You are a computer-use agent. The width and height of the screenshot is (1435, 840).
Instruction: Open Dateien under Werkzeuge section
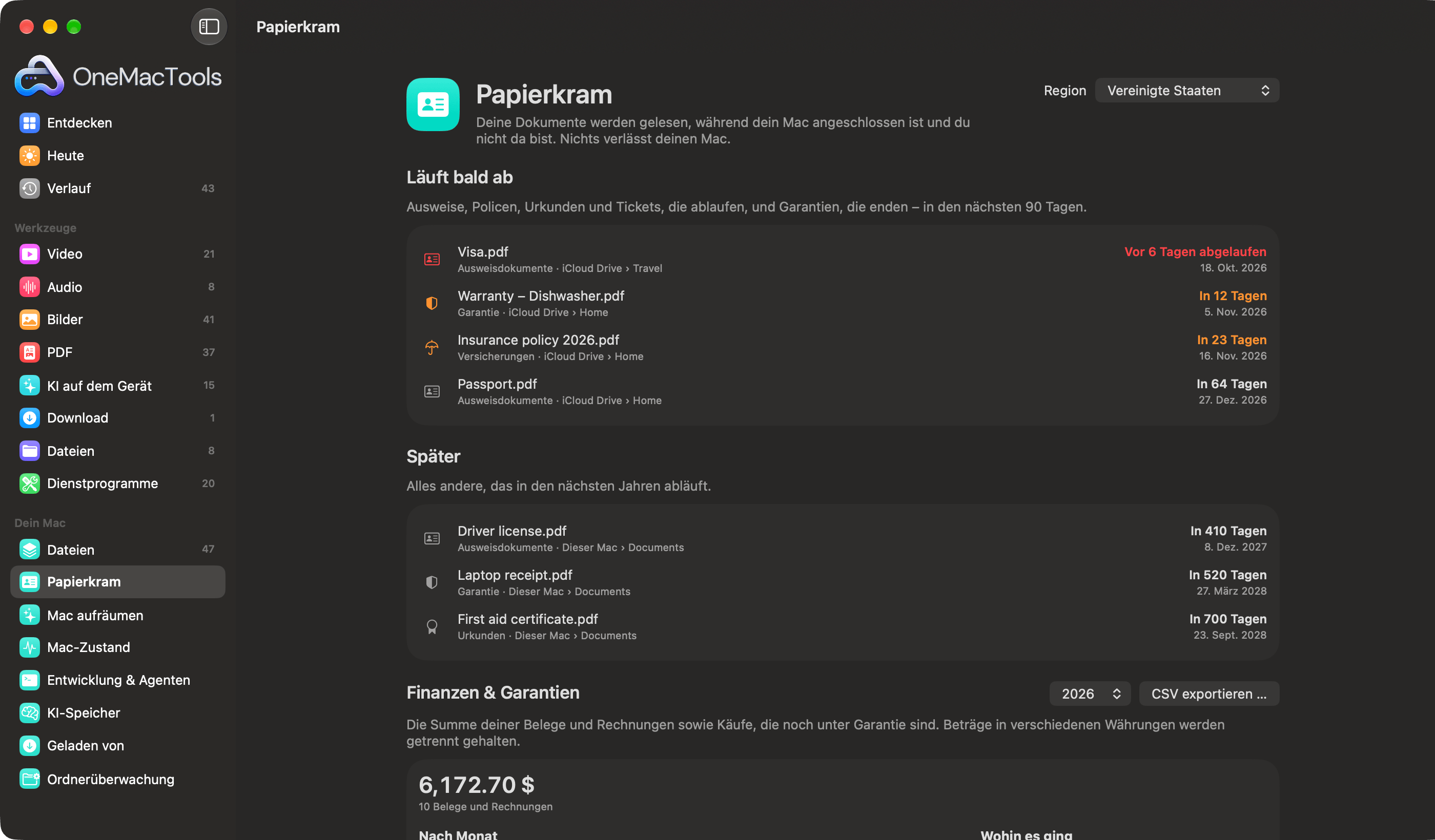coord(118,451)
